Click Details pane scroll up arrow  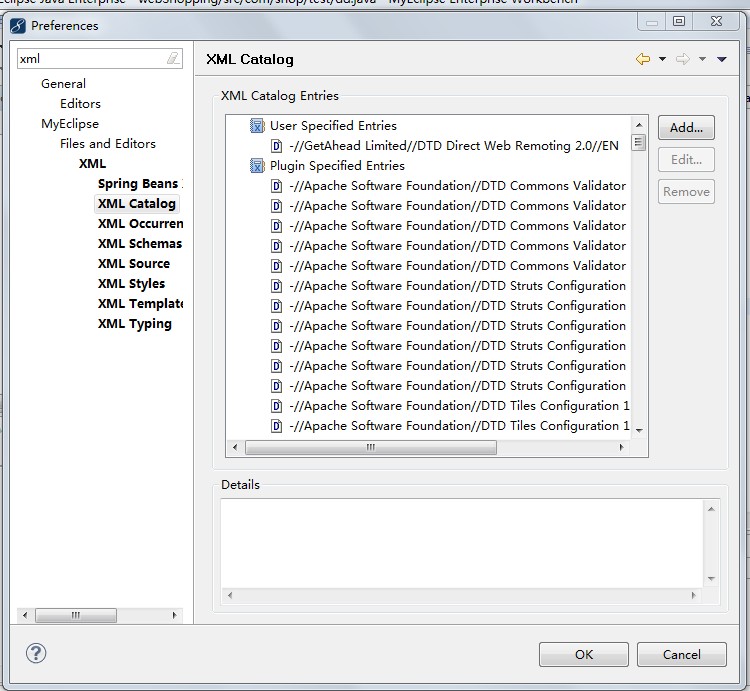point(711,509)
